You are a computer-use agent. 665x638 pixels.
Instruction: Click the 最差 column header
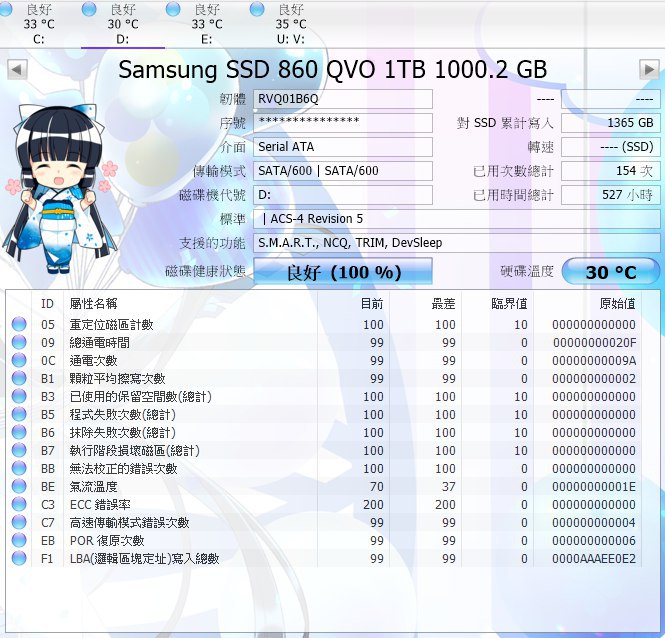click(x=425, y=304)
